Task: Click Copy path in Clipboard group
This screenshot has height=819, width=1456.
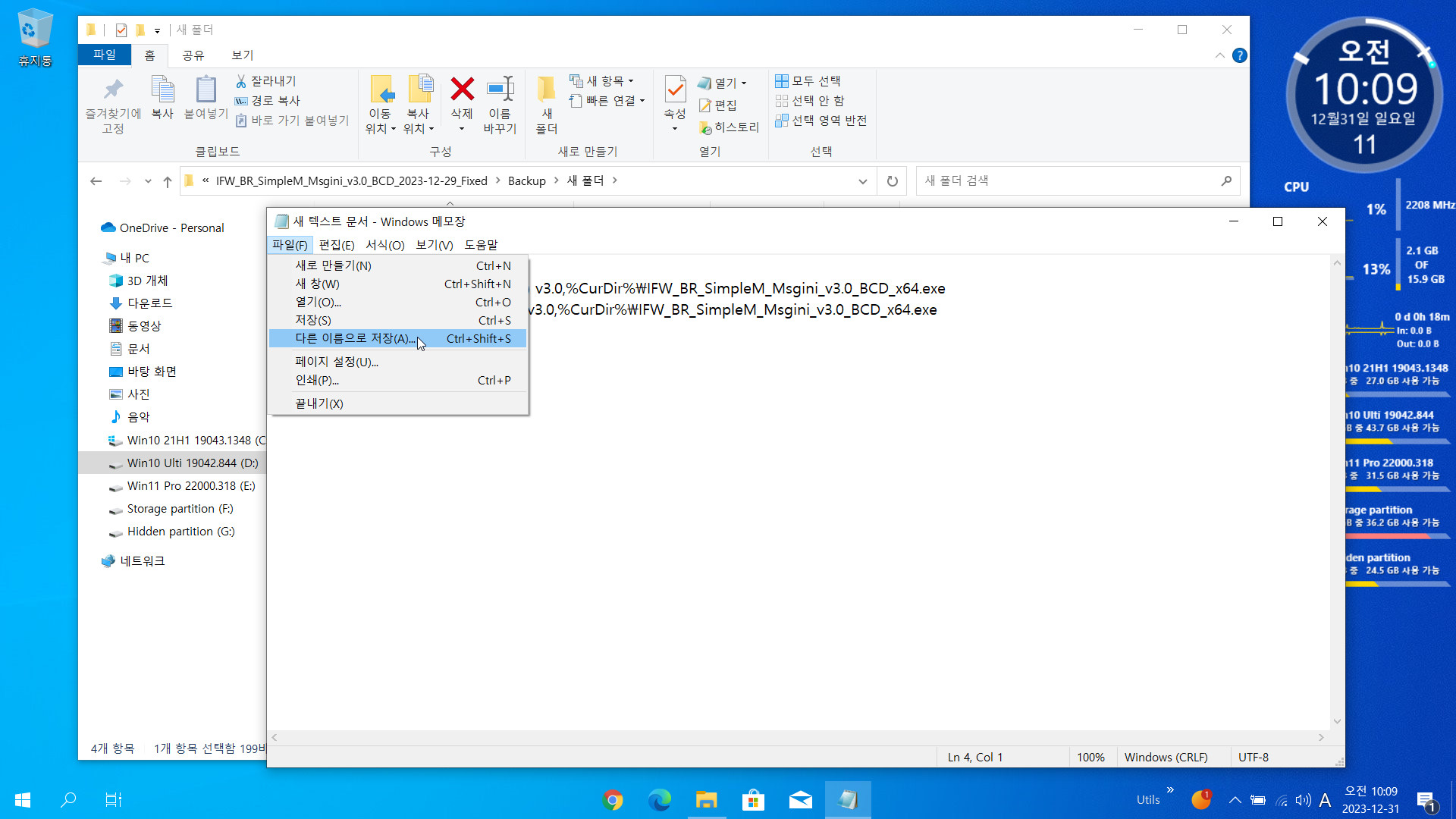Action: (x=268, y=101)
